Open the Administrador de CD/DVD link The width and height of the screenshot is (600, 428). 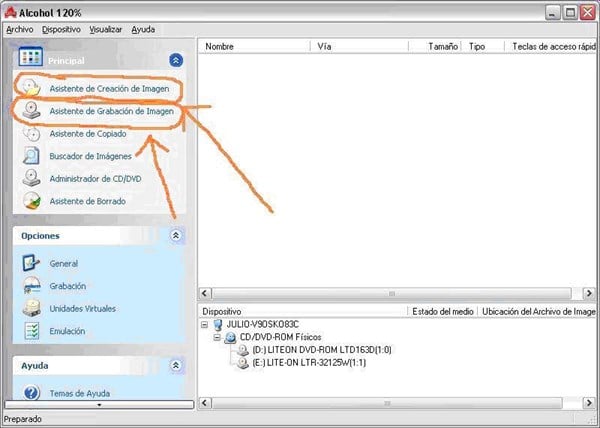click(95, 179)
